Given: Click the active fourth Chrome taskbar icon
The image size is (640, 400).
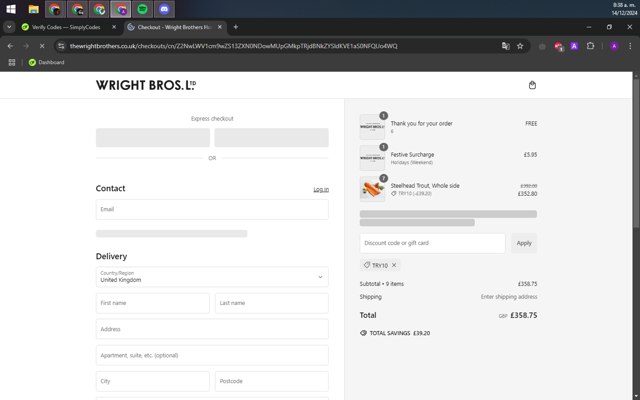Looking at the screenshot, I should coord(121,9).
